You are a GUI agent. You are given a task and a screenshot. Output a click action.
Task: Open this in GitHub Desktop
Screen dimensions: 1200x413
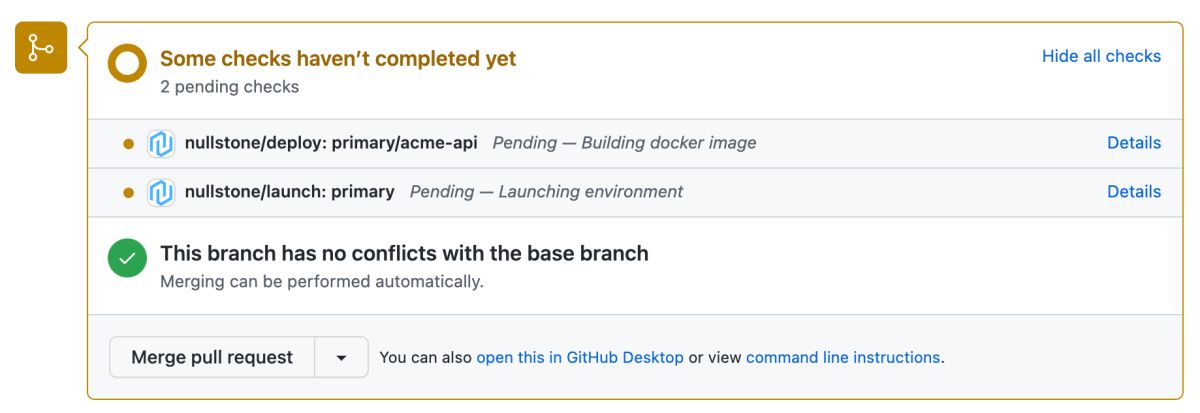580,357
